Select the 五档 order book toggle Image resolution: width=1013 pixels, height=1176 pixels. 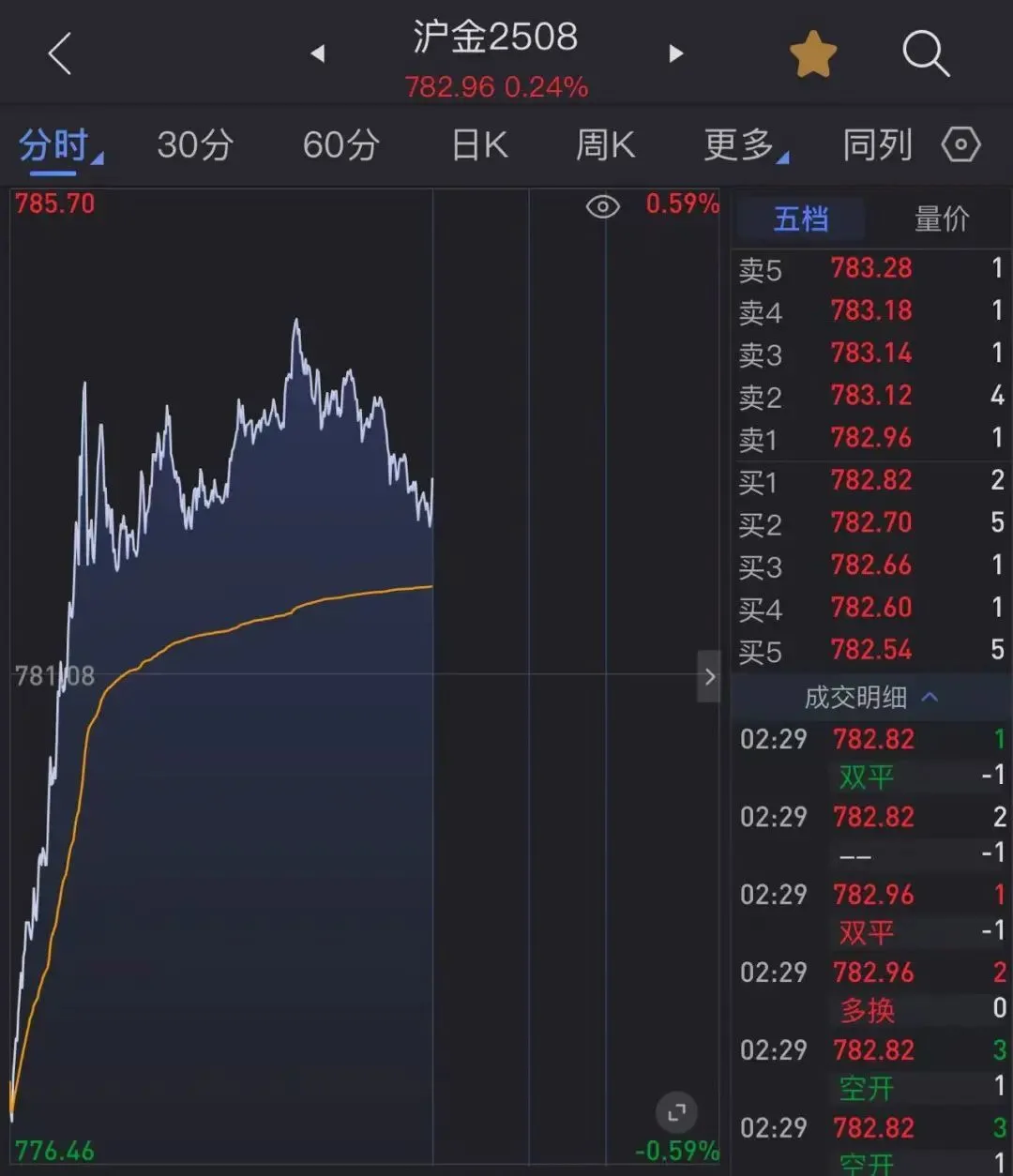click(x=800, y=219)
